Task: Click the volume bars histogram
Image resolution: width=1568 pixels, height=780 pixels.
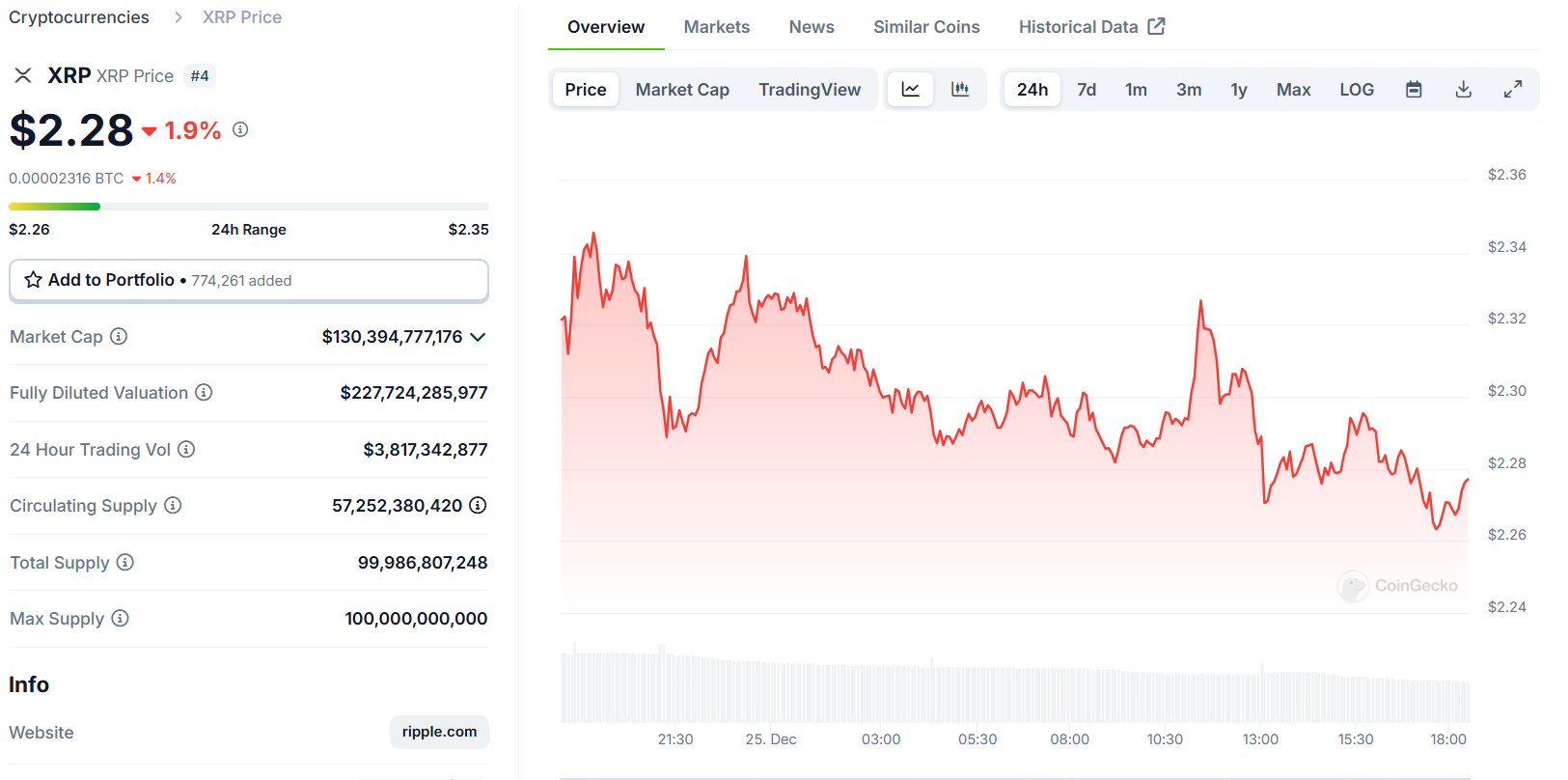Action: click(x=1014, y=685)
